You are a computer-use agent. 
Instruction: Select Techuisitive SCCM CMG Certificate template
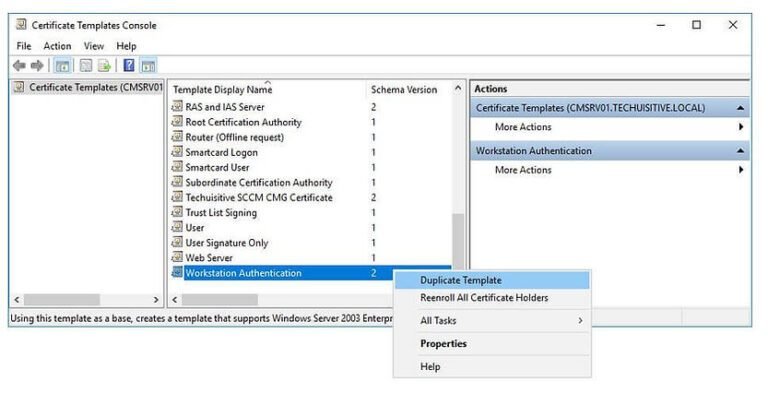point(259,197)
